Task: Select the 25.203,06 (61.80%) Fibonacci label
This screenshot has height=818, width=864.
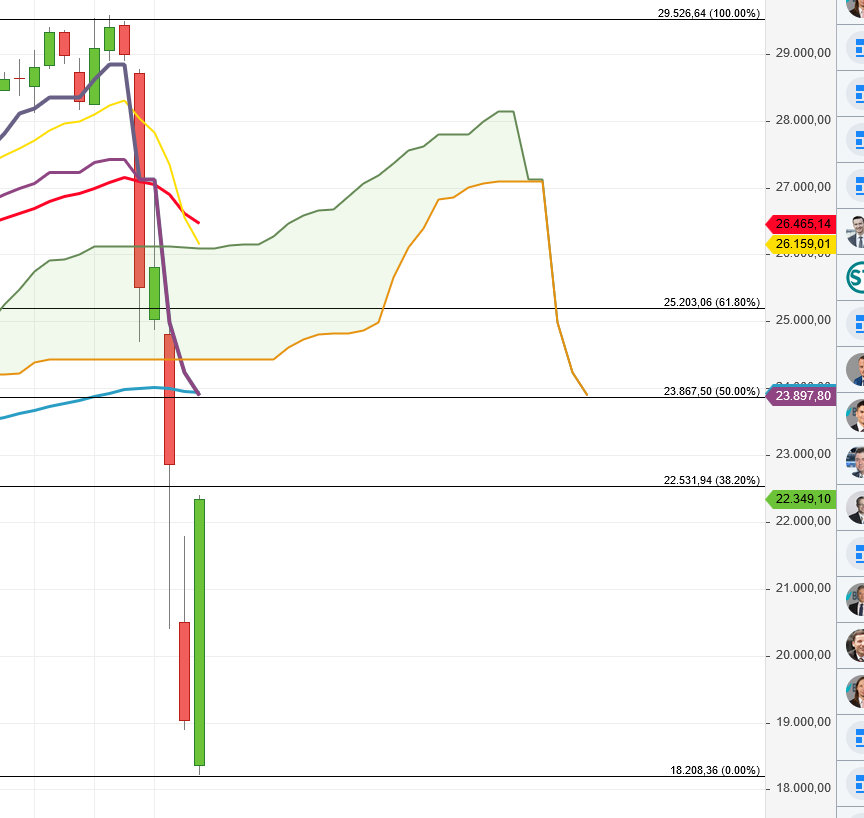Action: [x=711, y=302]
